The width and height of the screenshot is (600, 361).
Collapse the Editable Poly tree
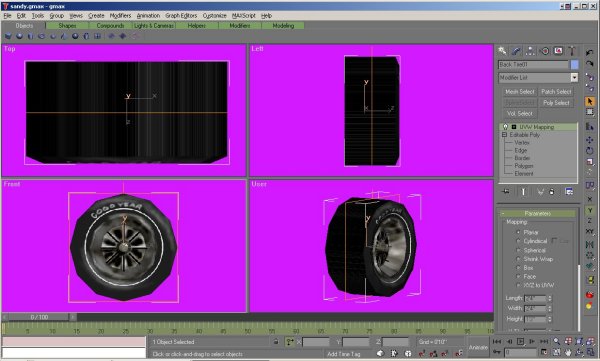click(504, 135)
